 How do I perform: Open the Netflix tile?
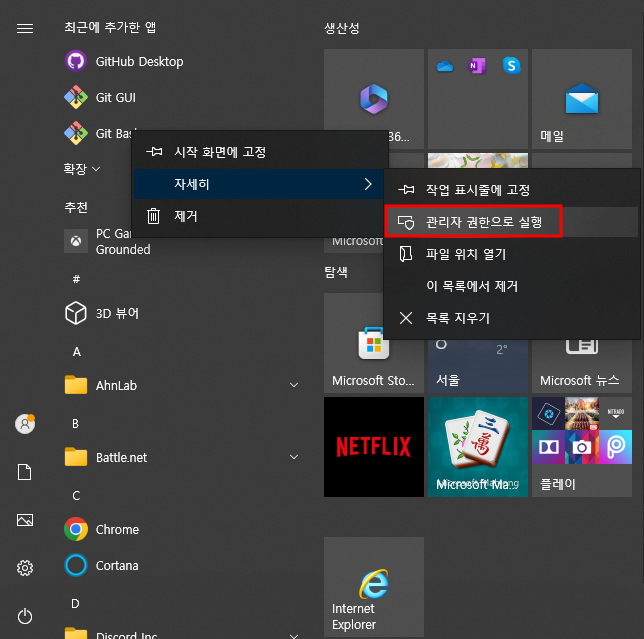pos(374,447)
